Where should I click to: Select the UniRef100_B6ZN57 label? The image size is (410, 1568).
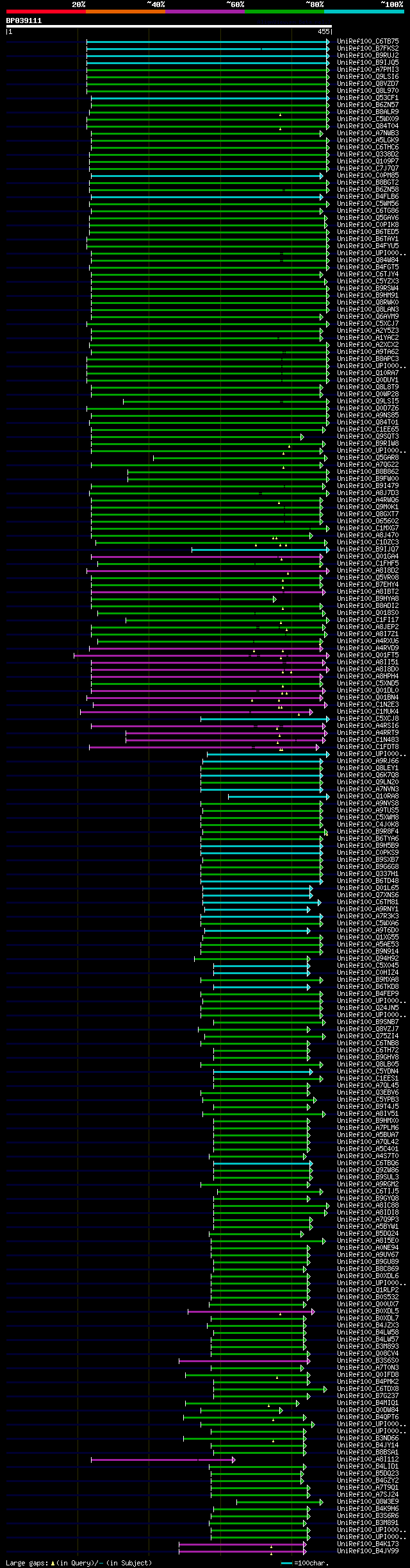(368, 105)
